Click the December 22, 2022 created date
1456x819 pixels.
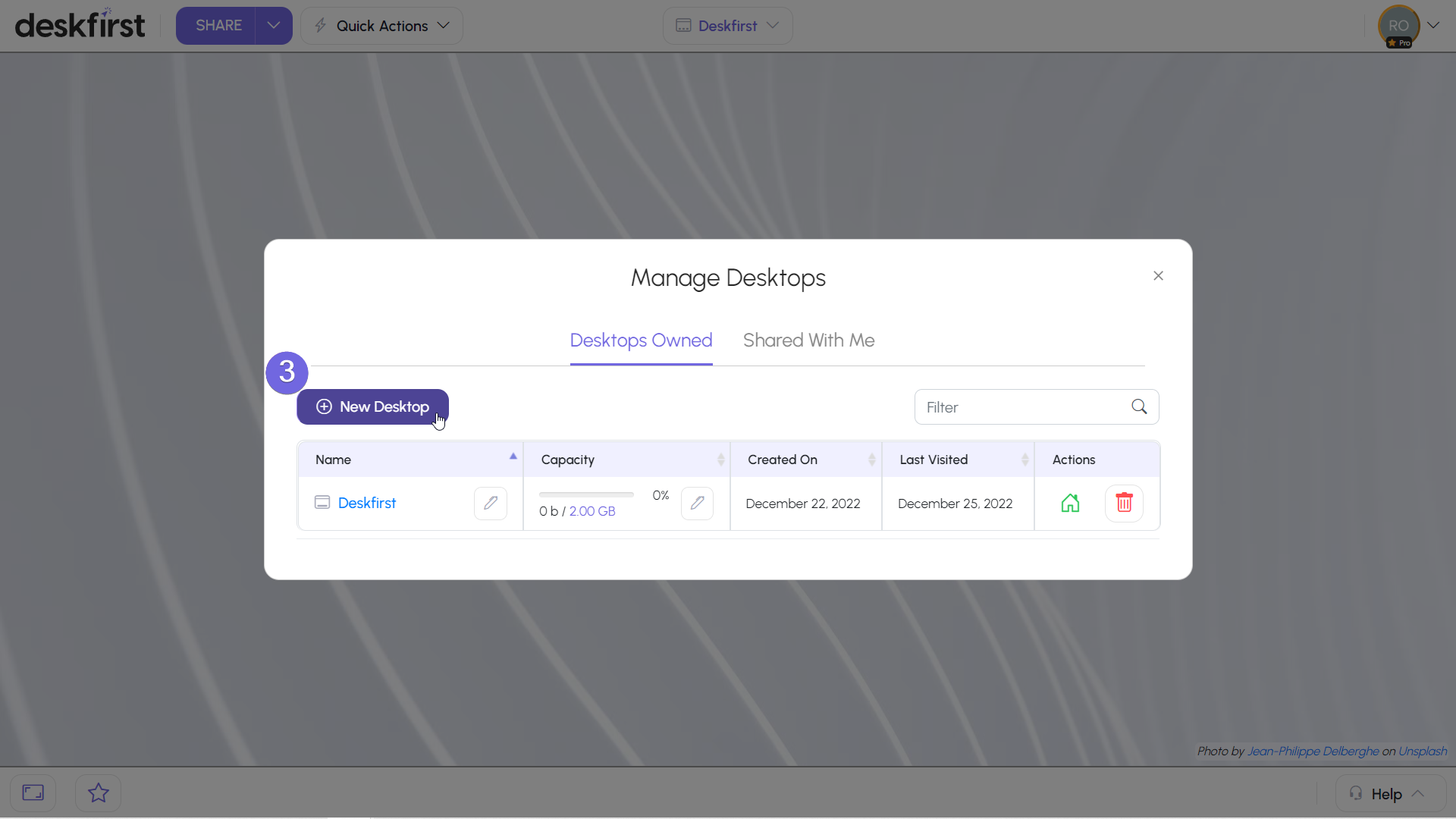point(803,504)
